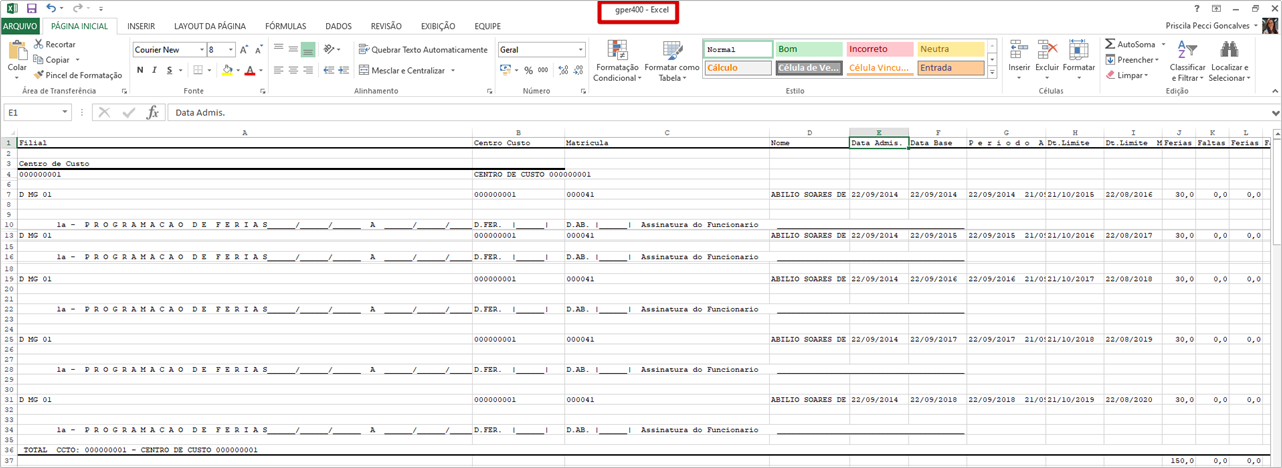
Task: Switch to the REVISÃO tab
Action: click(x=386, y=26)
